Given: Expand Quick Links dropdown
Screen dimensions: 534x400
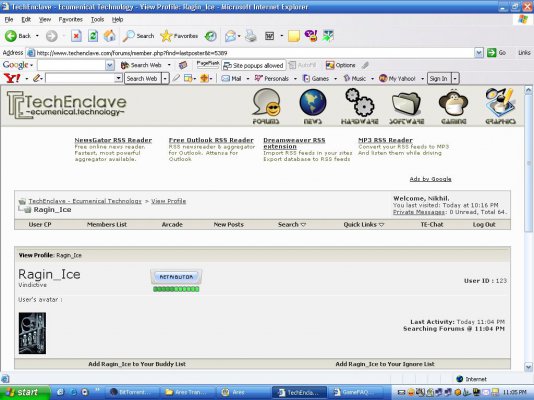Looking at the screenshot, I should (x=364, y=224).
